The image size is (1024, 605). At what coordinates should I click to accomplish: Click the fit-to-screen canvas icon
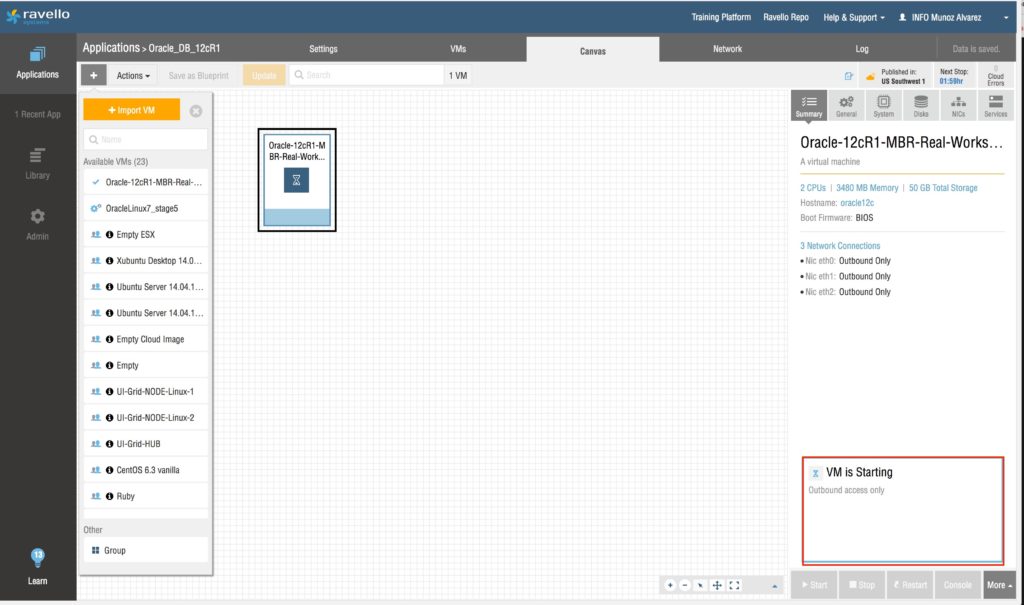pyautogui.click(x=734, y=585)
